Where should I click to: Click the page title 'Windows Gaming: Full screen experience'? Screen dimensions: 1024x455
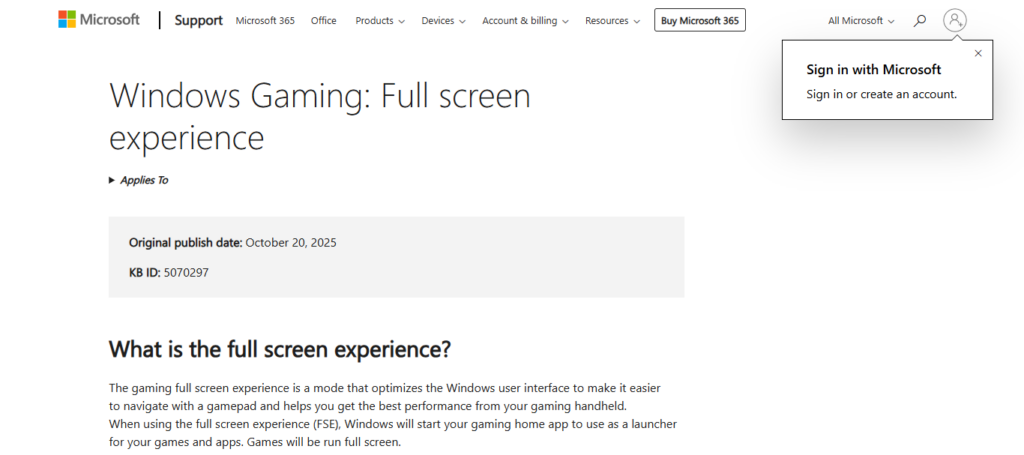[x=319, y=117]
